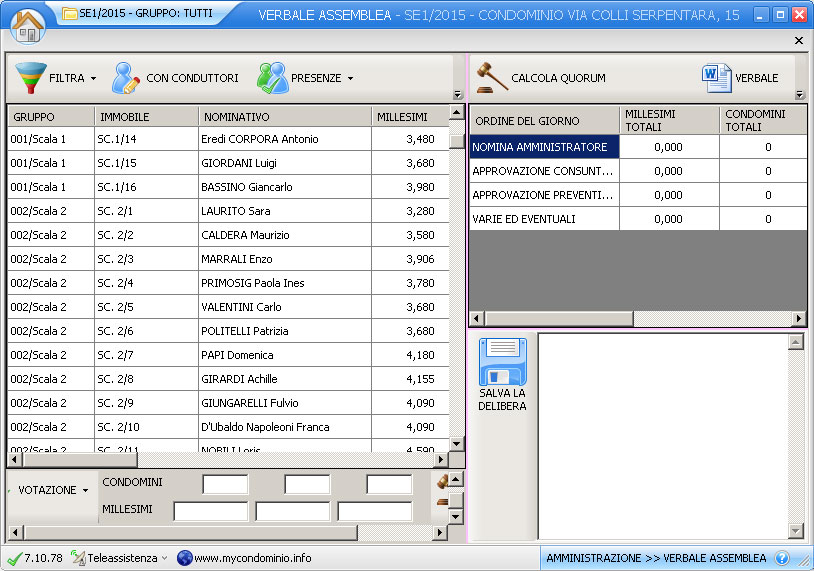This screenshot has height=571, width=814.
Task: Sort by the MILLESIMI column header
Action: point(402,117)
